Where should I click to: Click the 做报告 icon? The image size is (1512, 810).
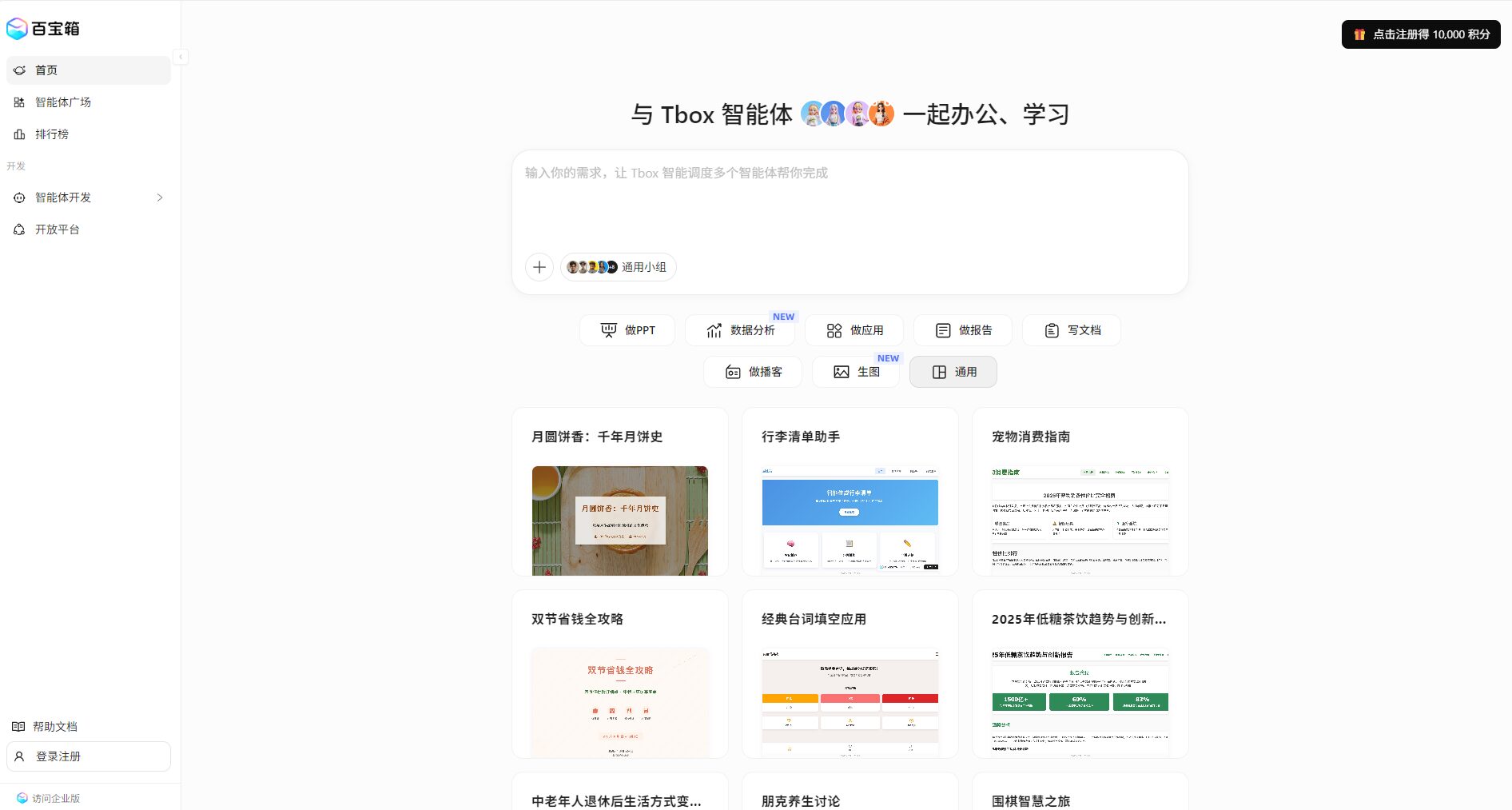click(x=941, y=329)
